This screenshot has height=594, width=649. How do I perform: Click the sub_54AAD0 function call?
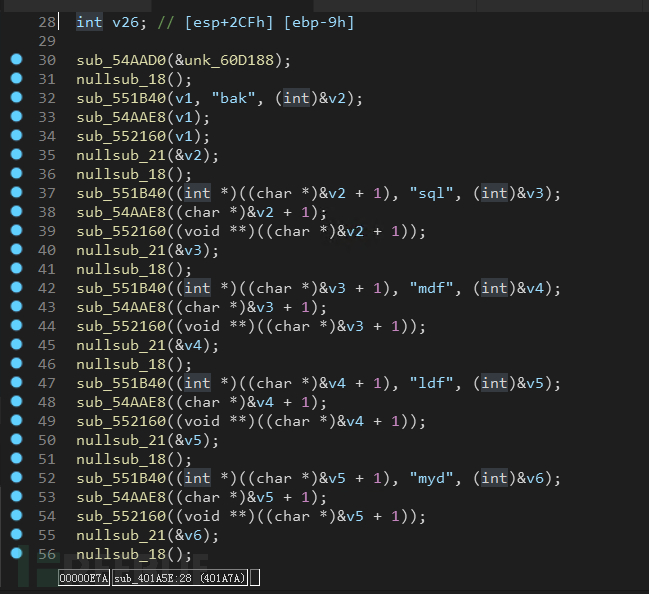pyautogui.click(x=121, y=60)
